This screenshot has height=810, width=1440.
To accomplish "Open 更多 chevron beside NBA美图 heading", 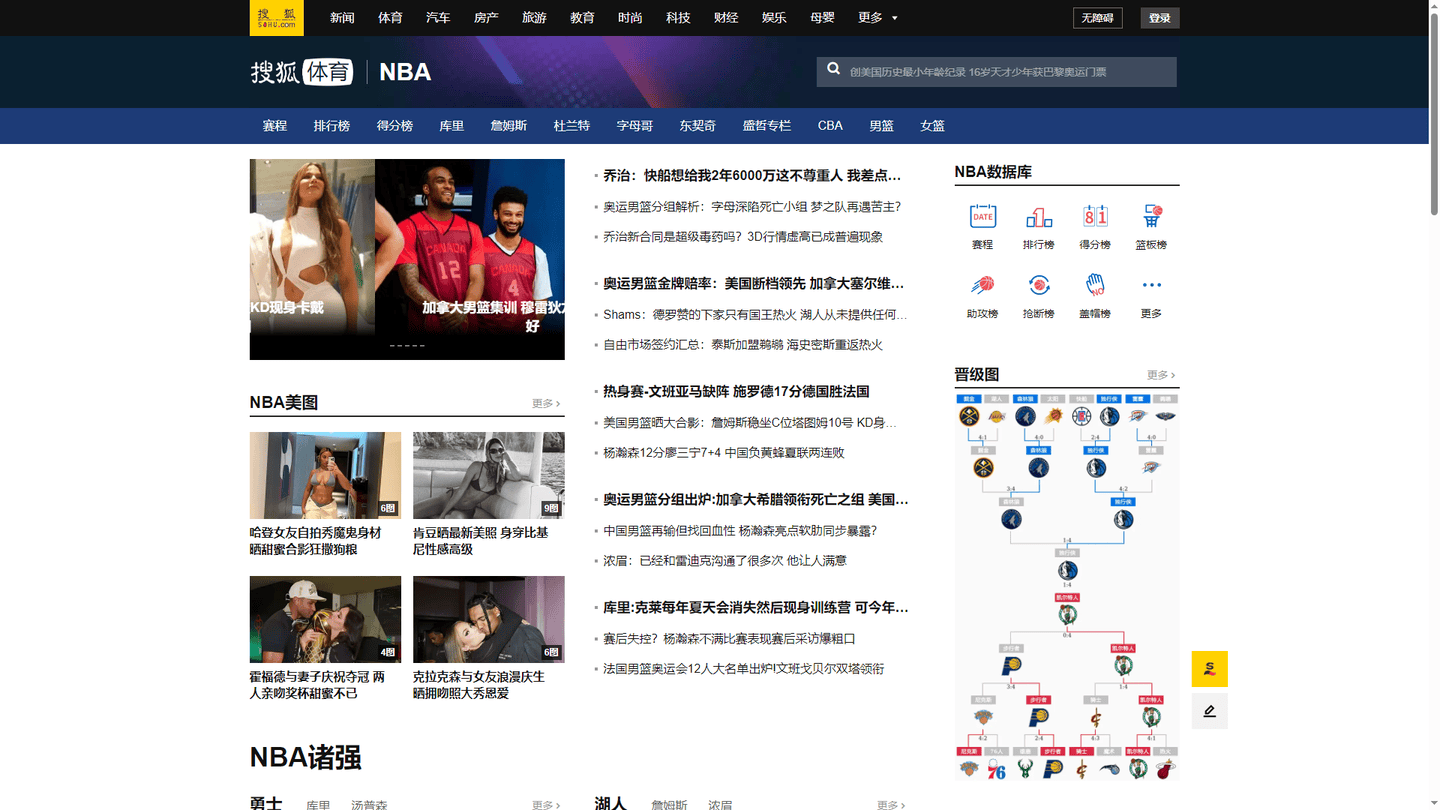I will pos(546,403).
